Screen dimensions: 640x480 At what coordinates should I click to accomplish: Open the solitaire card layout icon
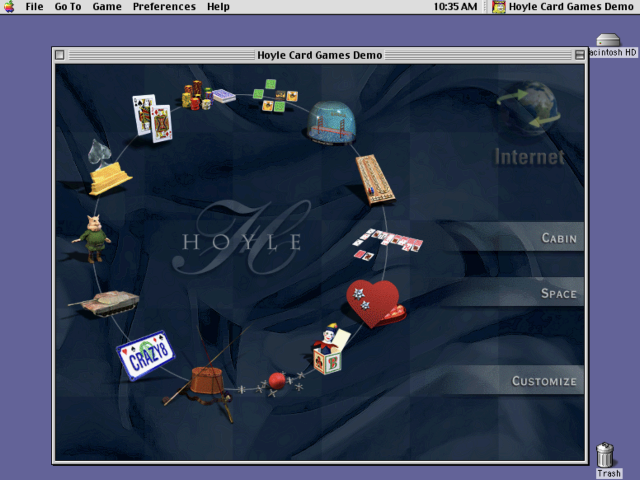(x=387, y=244)
